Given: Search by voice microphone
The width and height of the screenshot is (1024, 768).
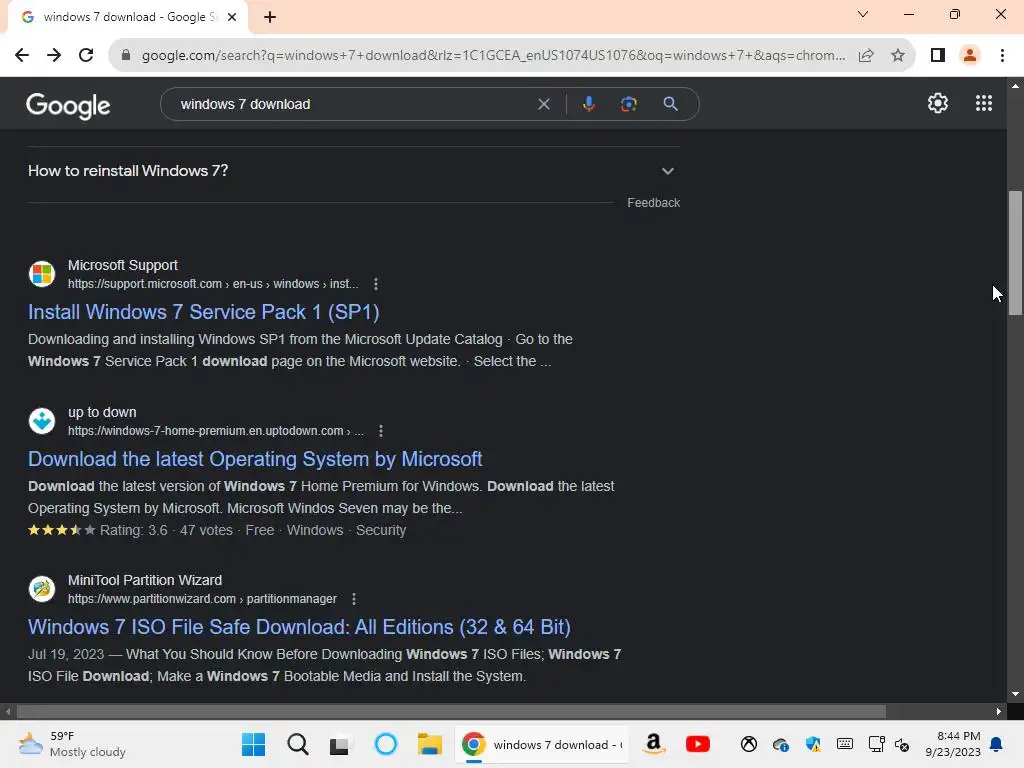Looking at the screenshot, I should point(588,104).
